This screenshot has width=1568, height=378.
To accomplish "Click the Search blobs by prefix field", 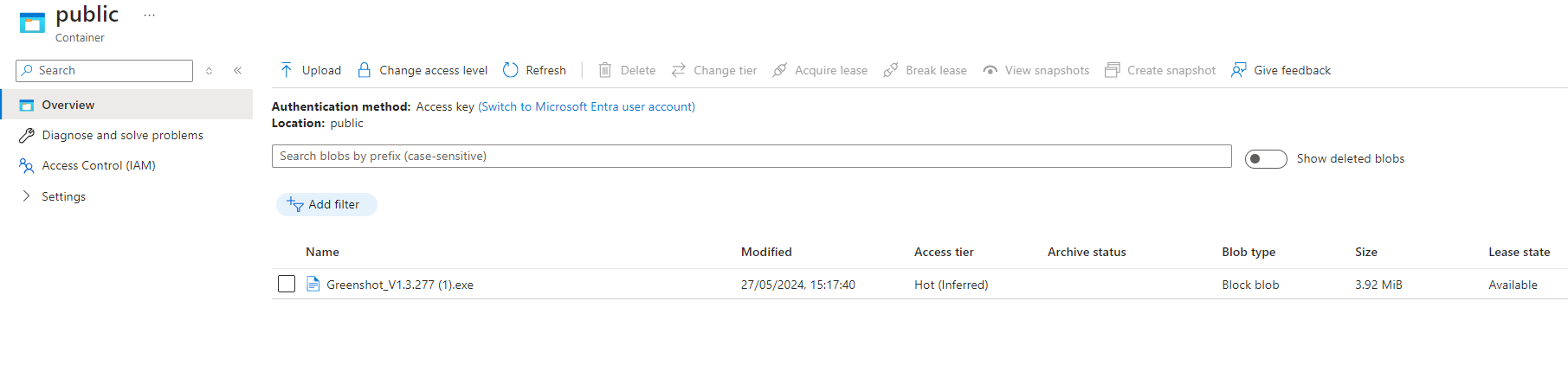I will pos(751,157).
